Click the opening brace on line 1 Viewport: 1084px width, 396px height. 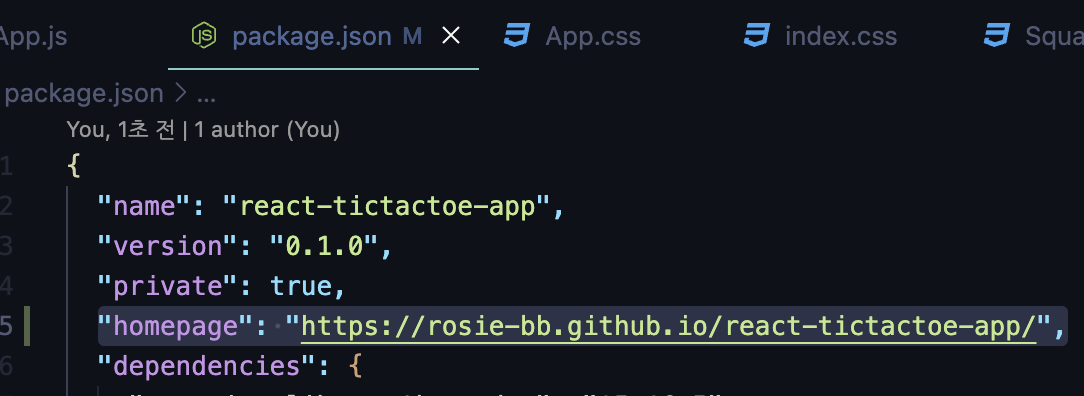[x=74, y=166]
